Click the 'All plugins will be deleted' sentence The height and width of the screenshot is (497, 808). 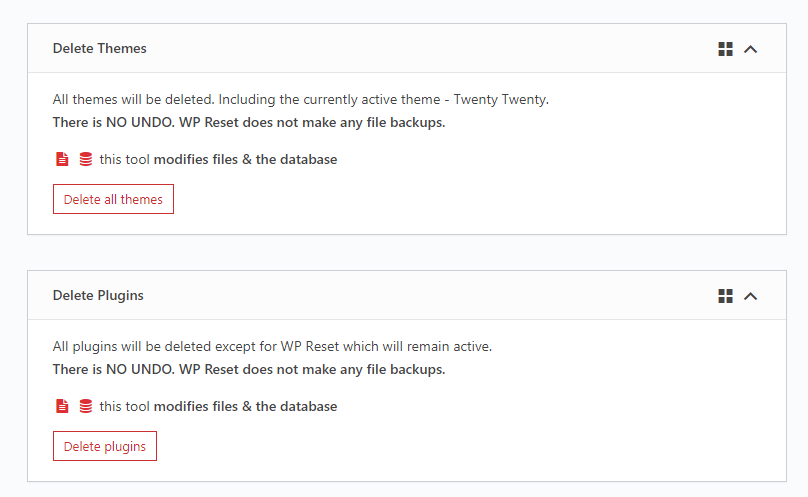pos(272,346)
